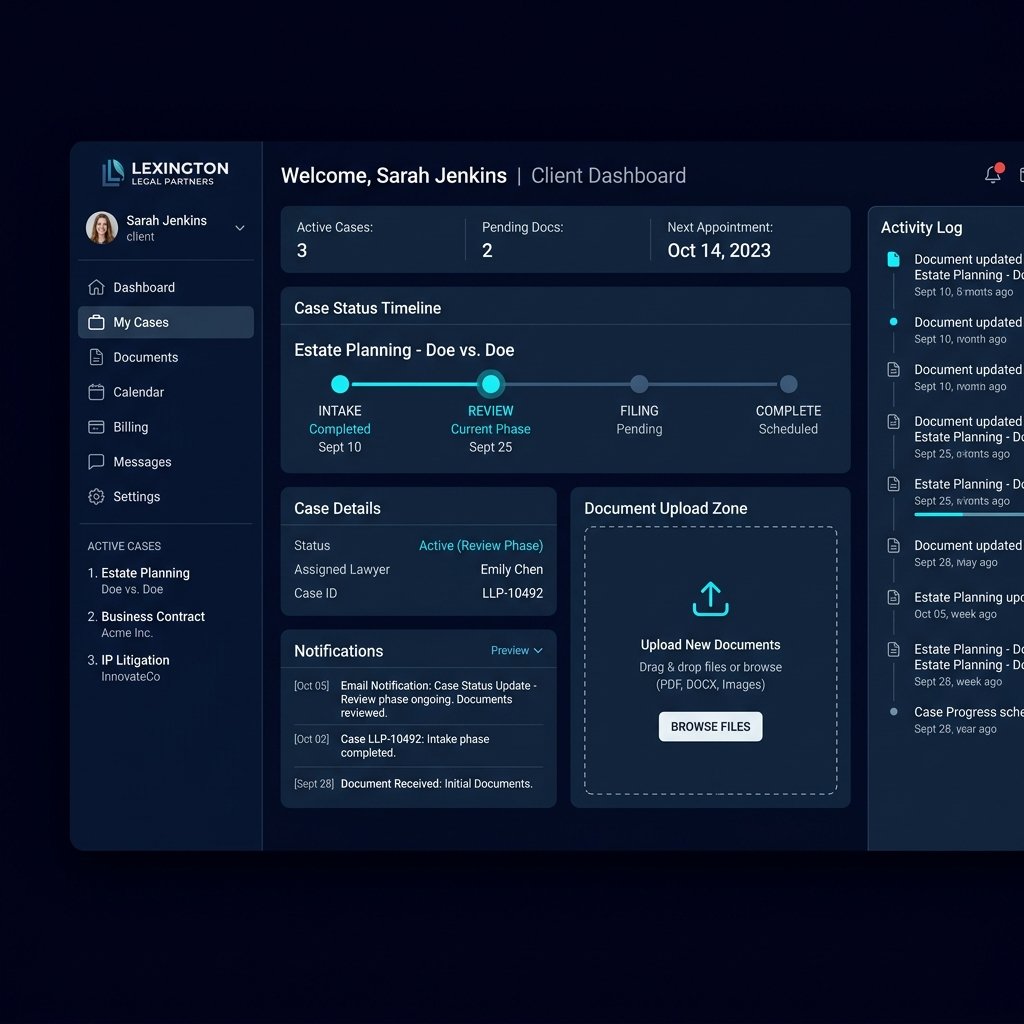
Task: Open the Billing section
Action: 166,427
